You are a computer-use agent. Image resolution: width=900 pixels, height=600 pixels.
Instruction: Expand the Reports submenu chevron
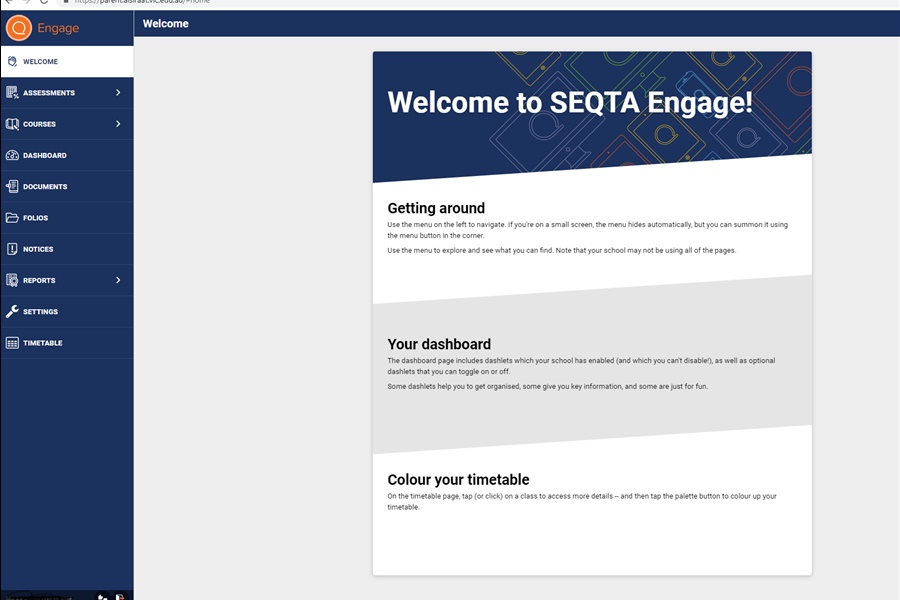coord(118,280)
